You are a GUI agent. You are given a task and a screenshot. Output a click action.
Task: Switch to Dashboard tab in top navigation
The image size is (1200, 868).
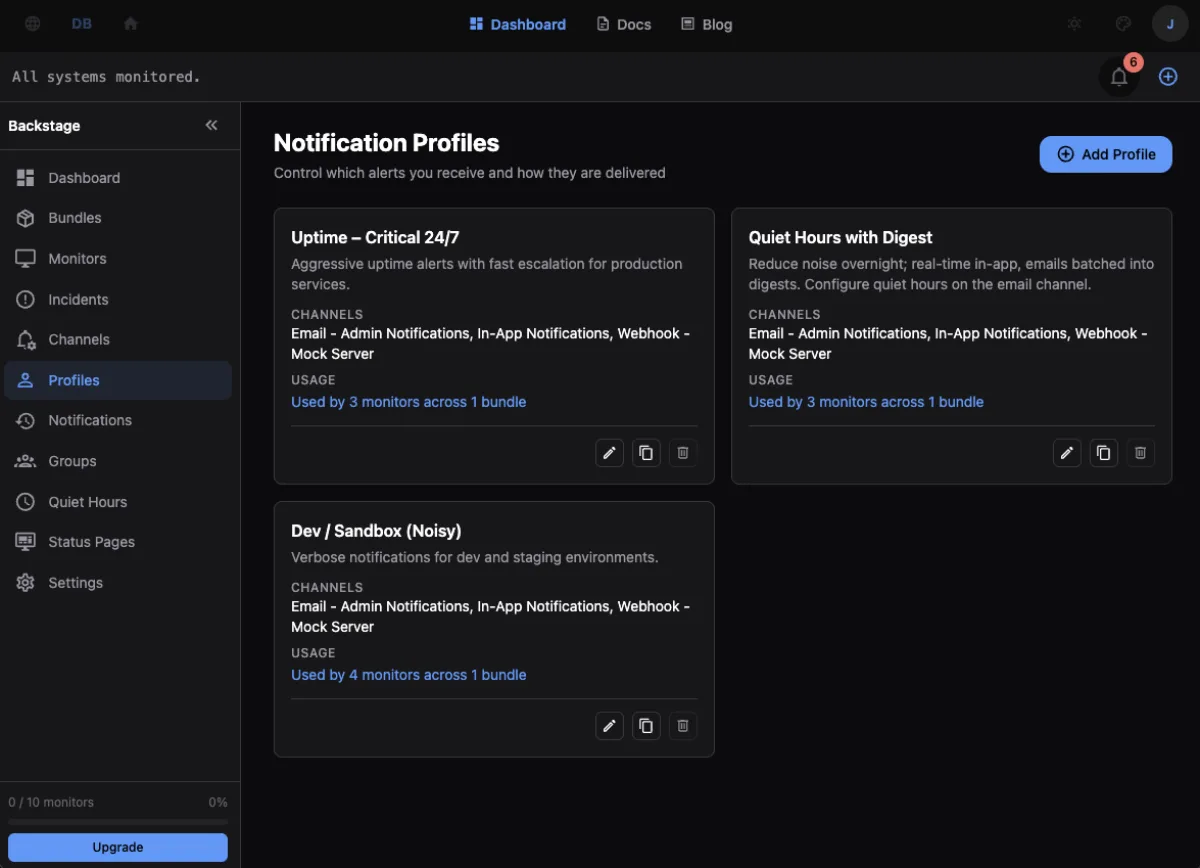click(x=518, y=24)
